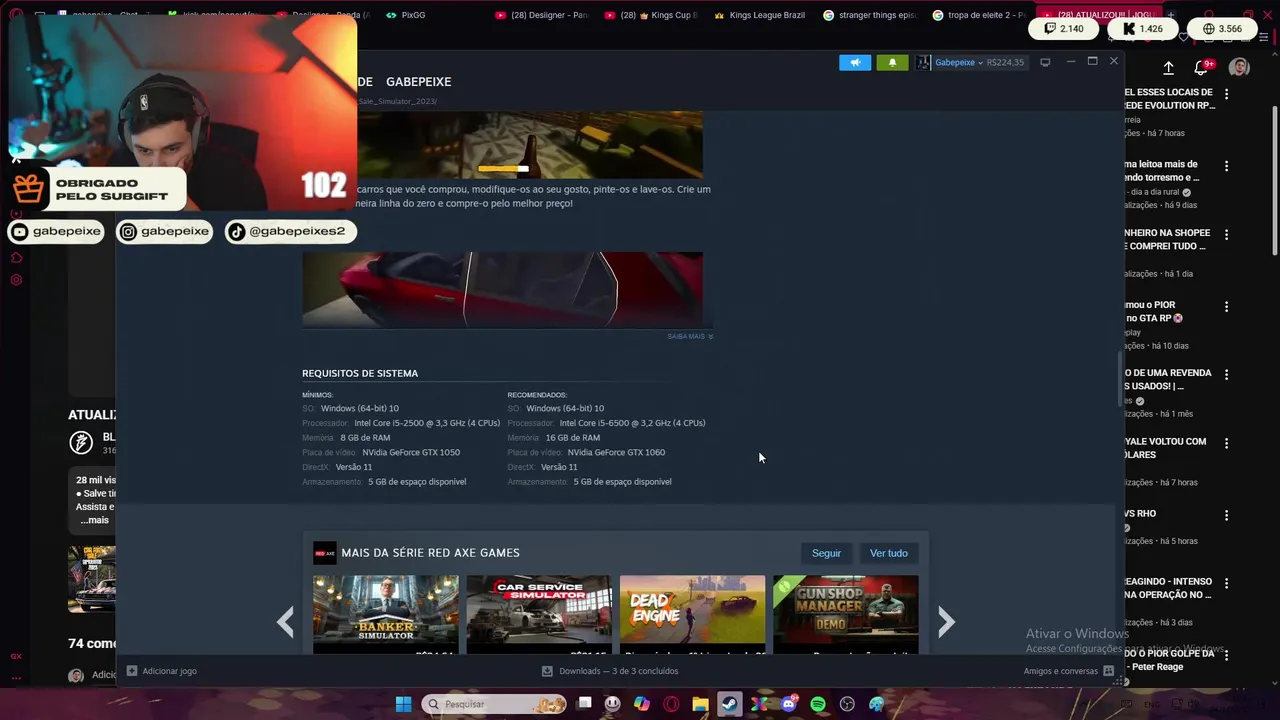1280x720 pixels.
Task: Open Discord from the taskbar
Action: 789,704
